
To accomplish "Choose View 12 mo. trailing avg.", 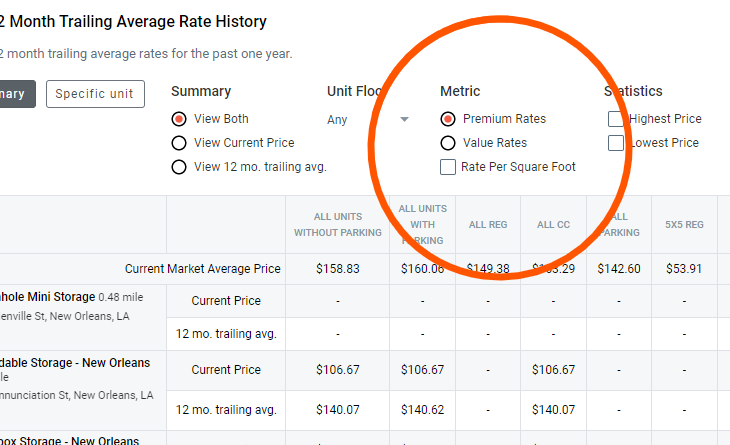I will [x=179, y=167].
